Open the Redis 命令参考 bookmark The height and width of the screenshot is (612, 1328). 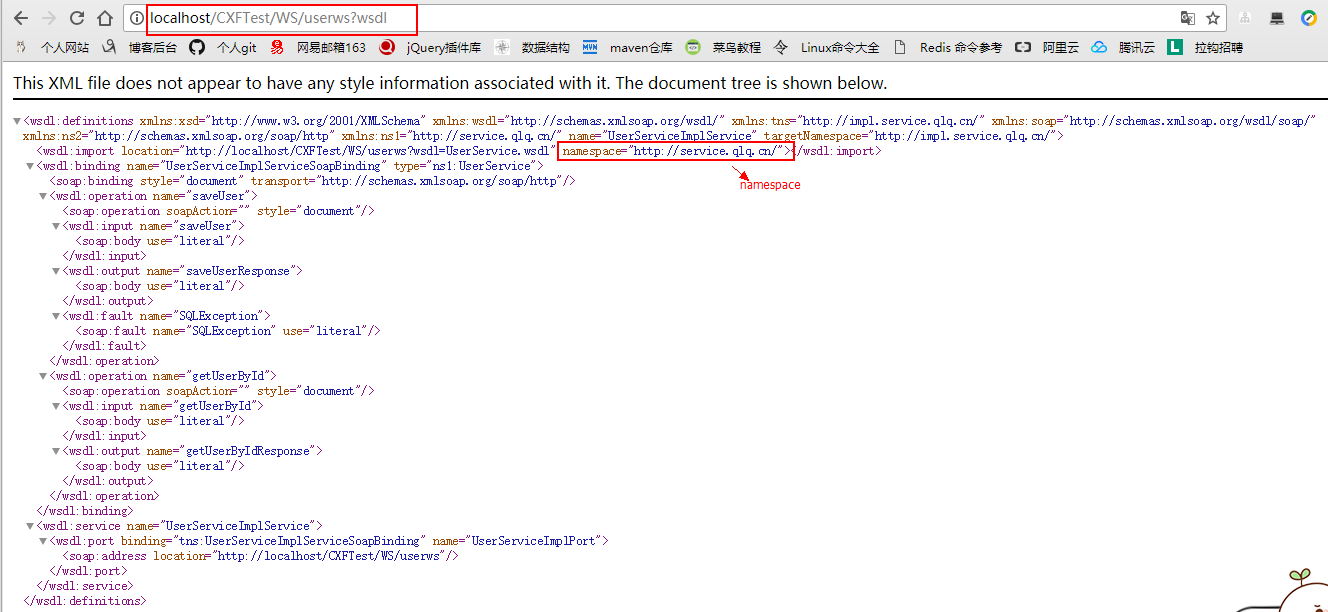tap(947, 47)
